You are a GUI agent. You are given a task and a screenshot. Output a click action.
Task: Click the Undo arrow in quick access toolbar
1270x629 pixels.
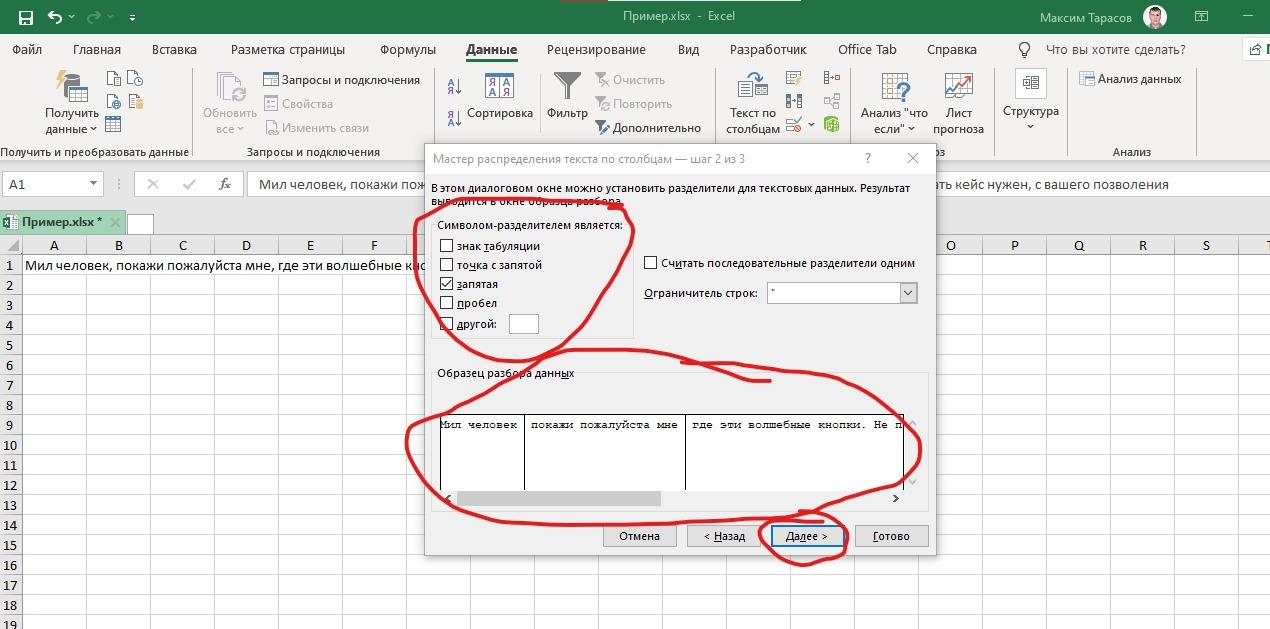click(x=54, y=18)
